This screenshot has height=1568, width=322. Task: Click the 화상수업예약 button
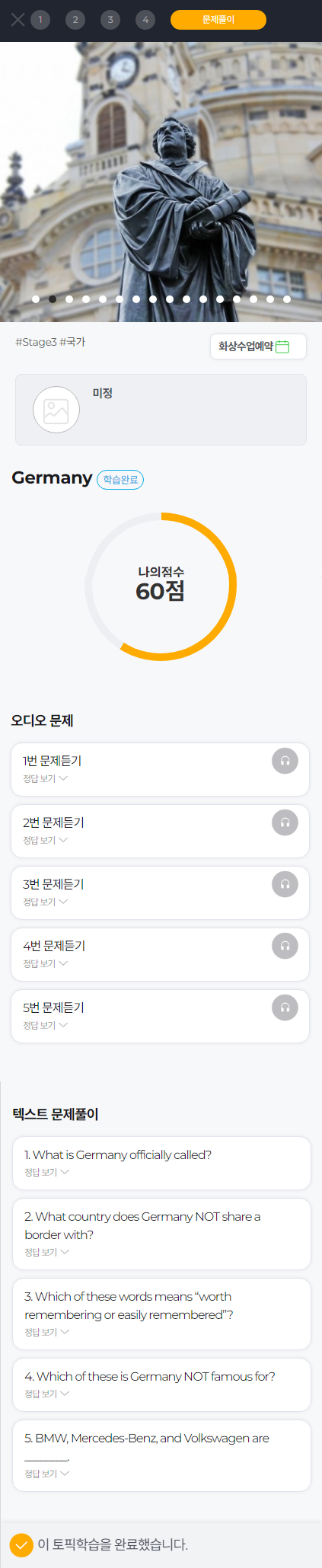coord(258,346)
